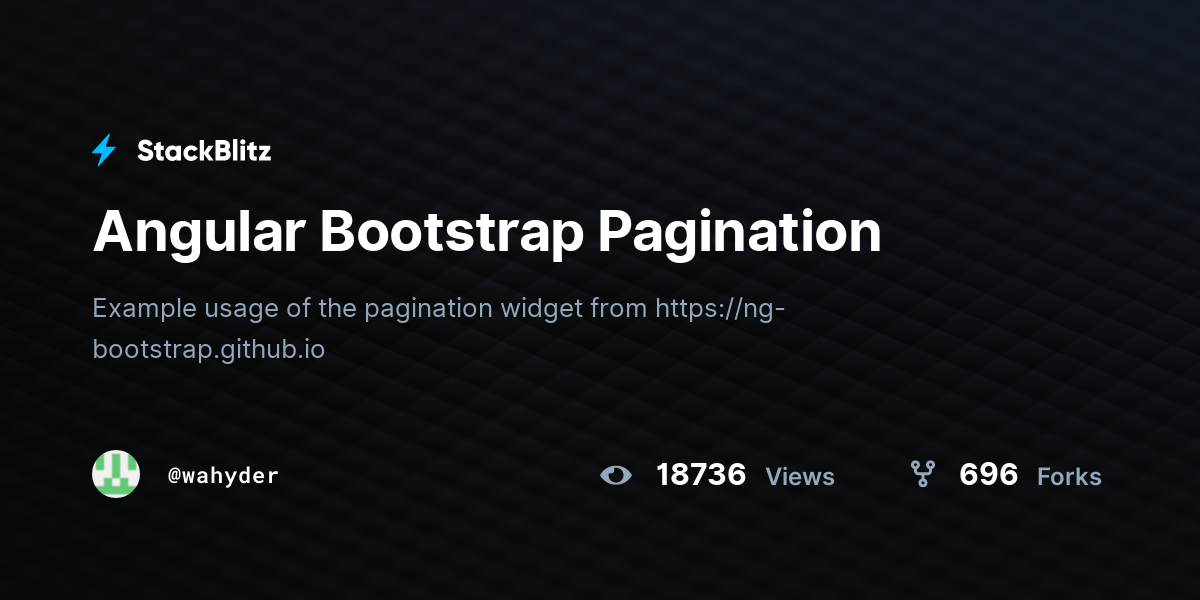Open the wahyder green avatar image

click(116, 474)
